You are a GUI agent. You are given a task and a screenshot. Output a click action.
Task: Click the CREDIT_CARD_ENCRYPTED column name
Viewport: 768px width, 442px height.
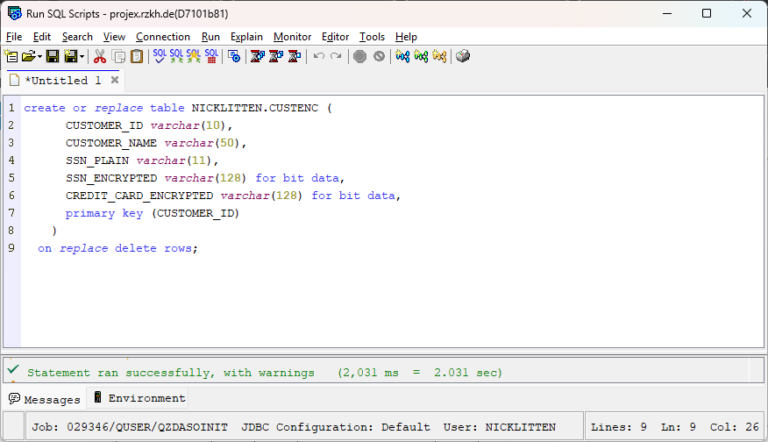140,196
